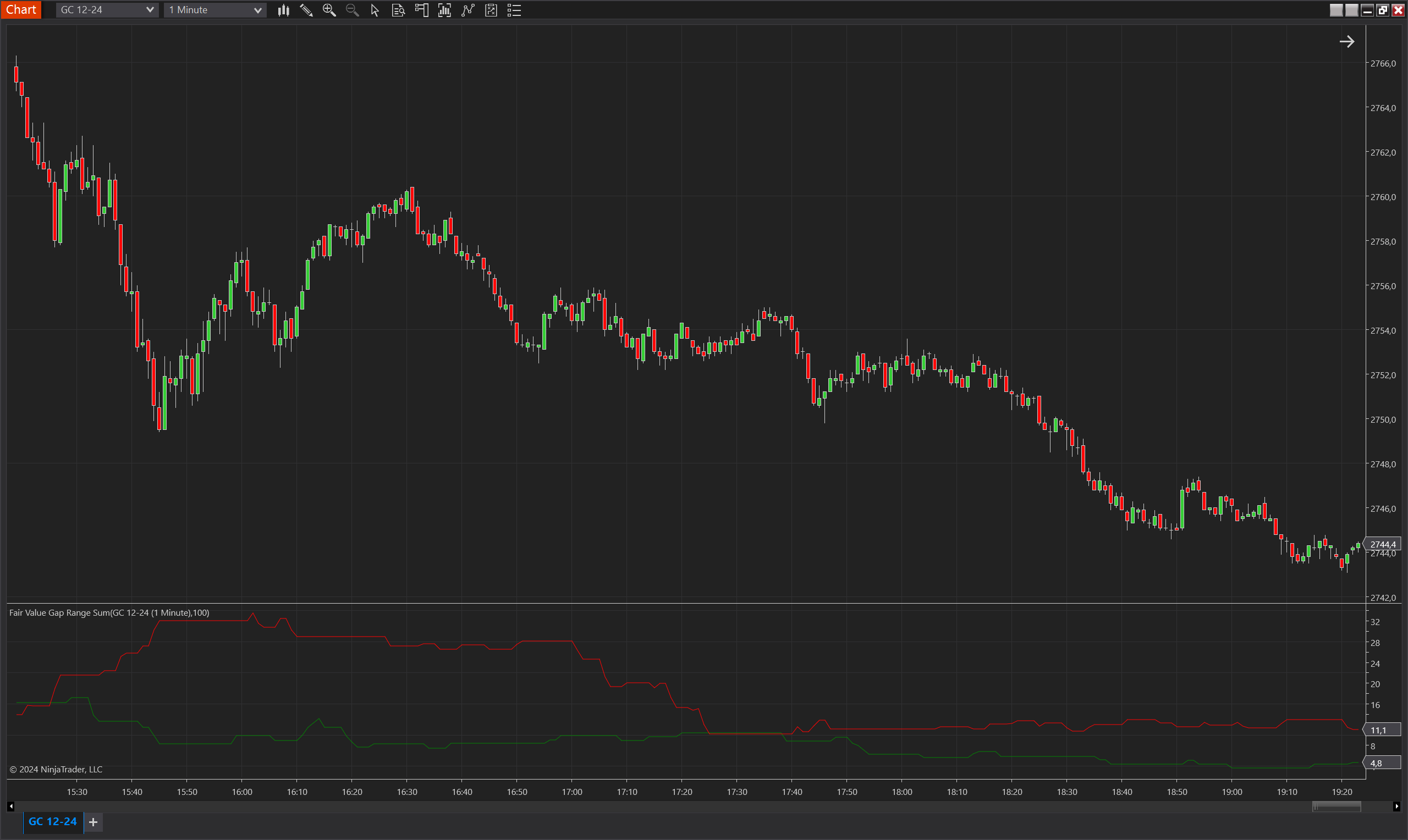Open the Strategies icon

[x=491, y=10]
